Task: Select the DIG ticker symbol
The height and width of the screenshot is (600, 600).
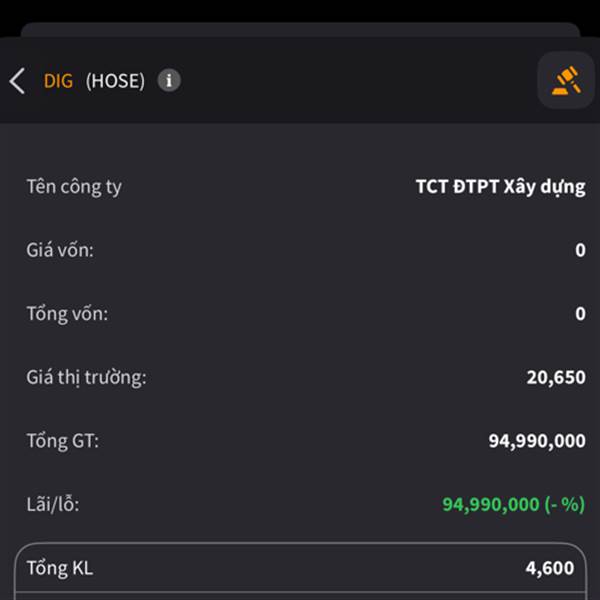Action: point(58,81)
